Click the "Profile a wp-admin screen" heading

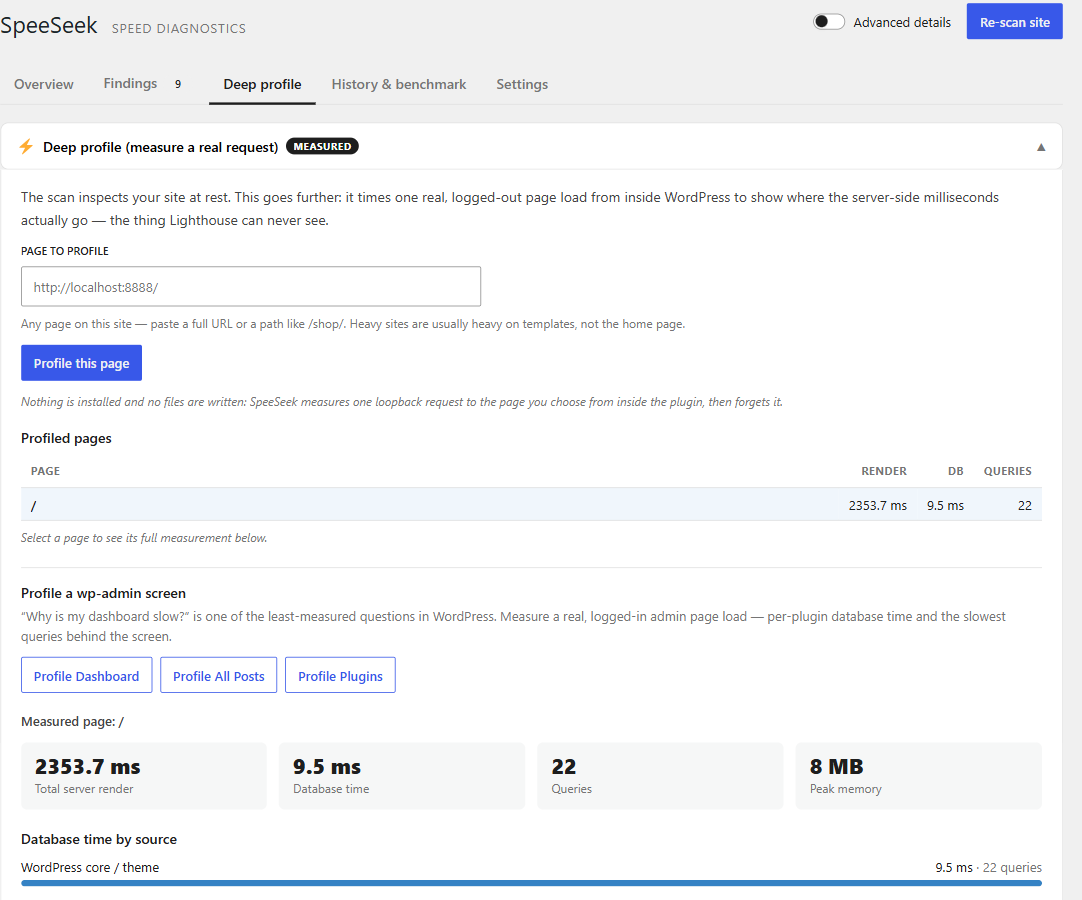104,593
